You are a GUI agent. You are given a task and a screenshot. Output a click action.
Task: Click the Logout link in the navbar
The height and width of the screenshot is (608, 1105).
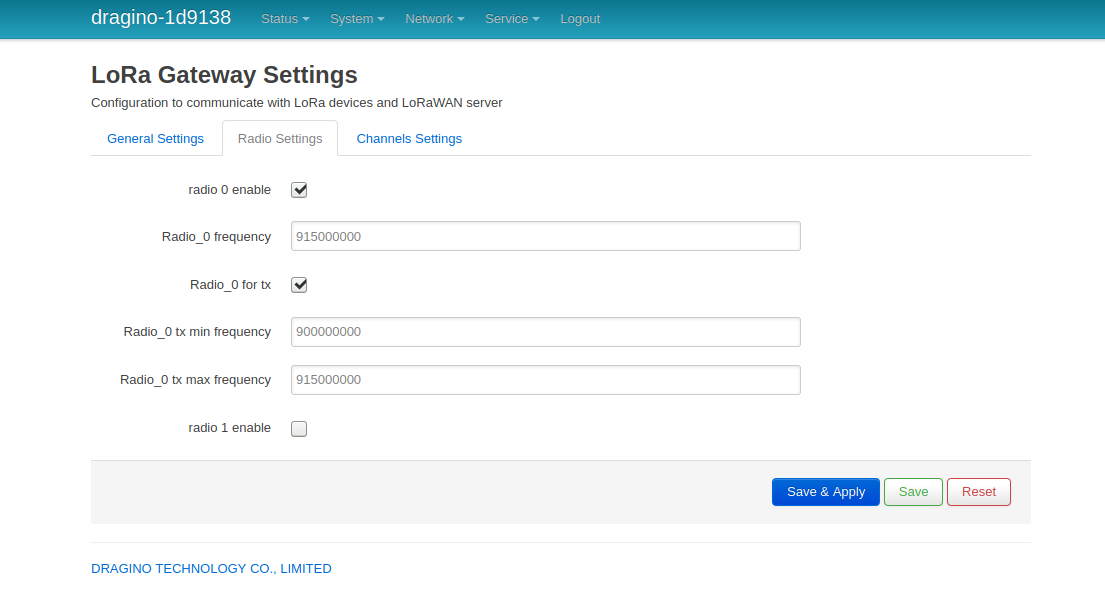pyautogui.click(x=580, y=19)
